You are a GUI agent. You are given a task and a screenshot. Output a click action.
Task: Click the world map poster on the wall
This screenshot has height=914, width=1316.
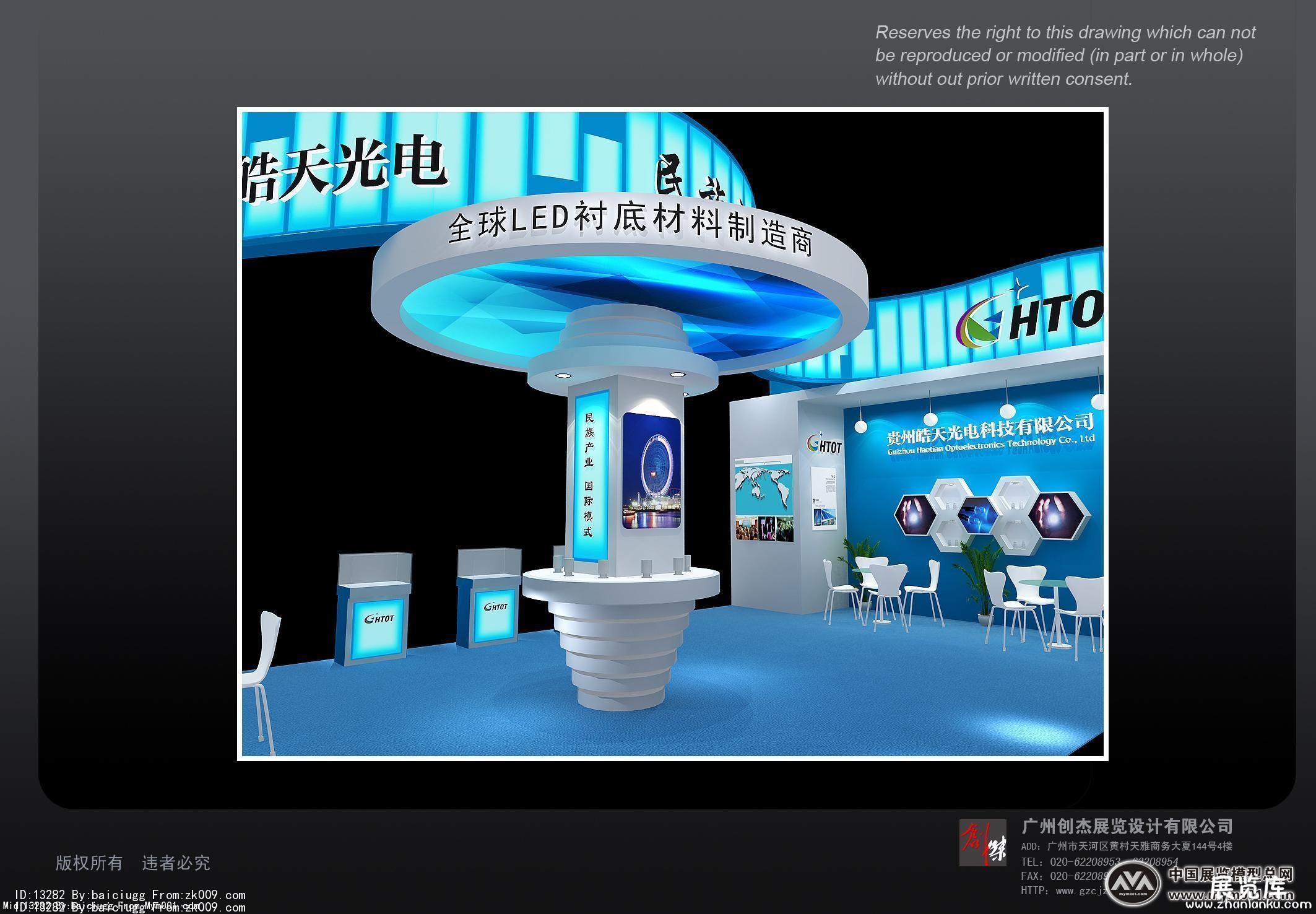point(763,499)
